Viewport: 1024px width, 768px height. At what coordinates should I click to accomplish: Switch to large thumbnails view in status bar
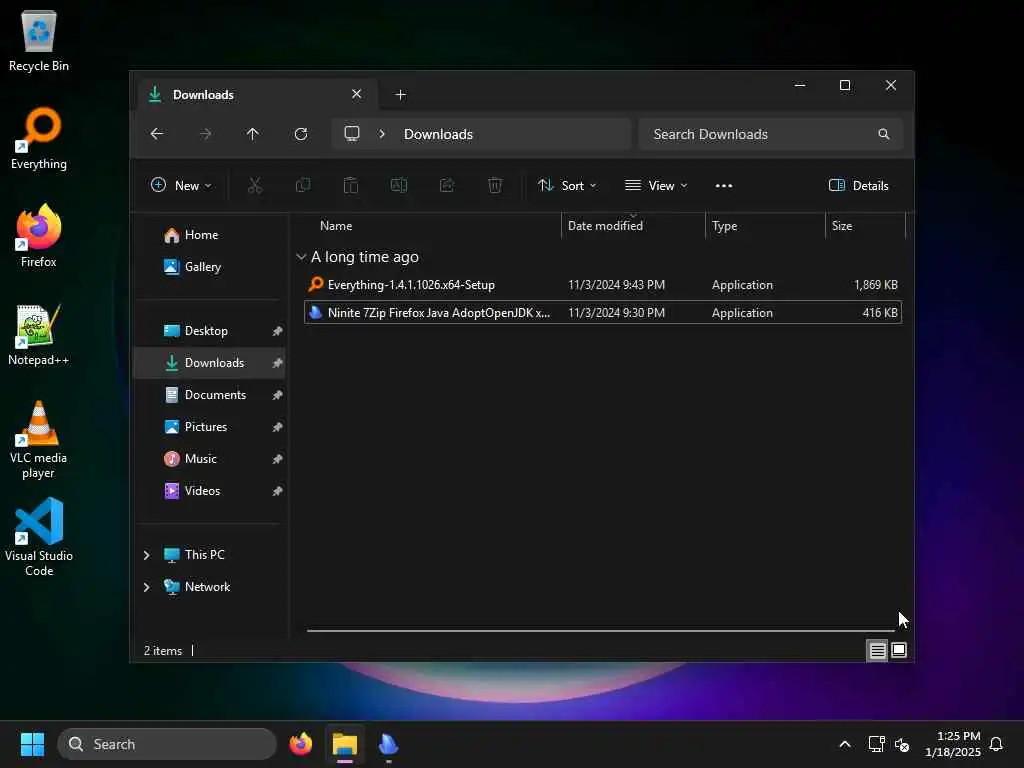[899, 650]
